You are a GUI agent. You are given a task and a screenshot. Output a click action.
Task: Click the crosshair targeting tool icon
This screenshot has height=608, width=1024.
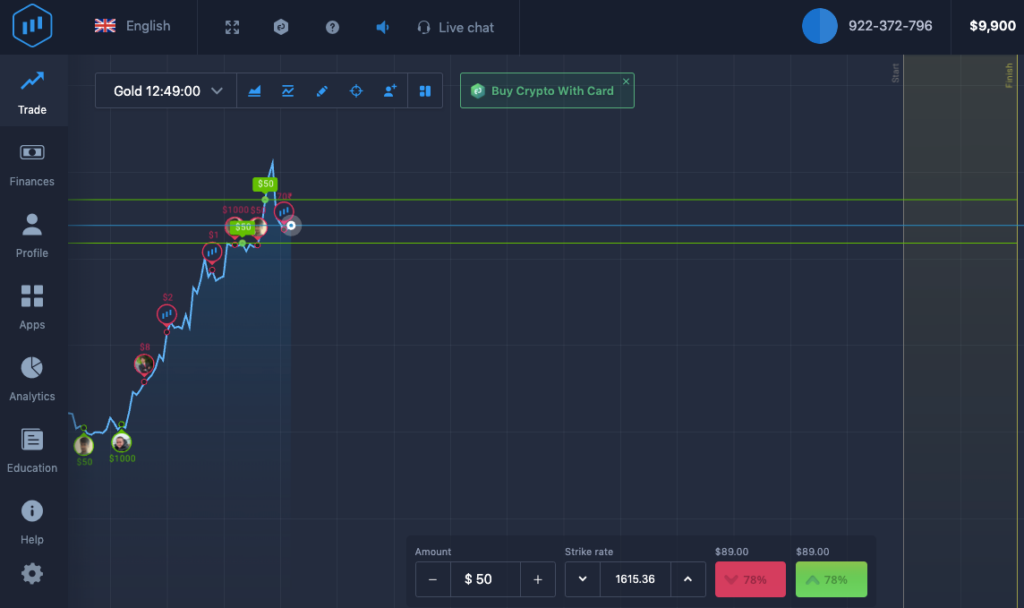click(356, 90)
